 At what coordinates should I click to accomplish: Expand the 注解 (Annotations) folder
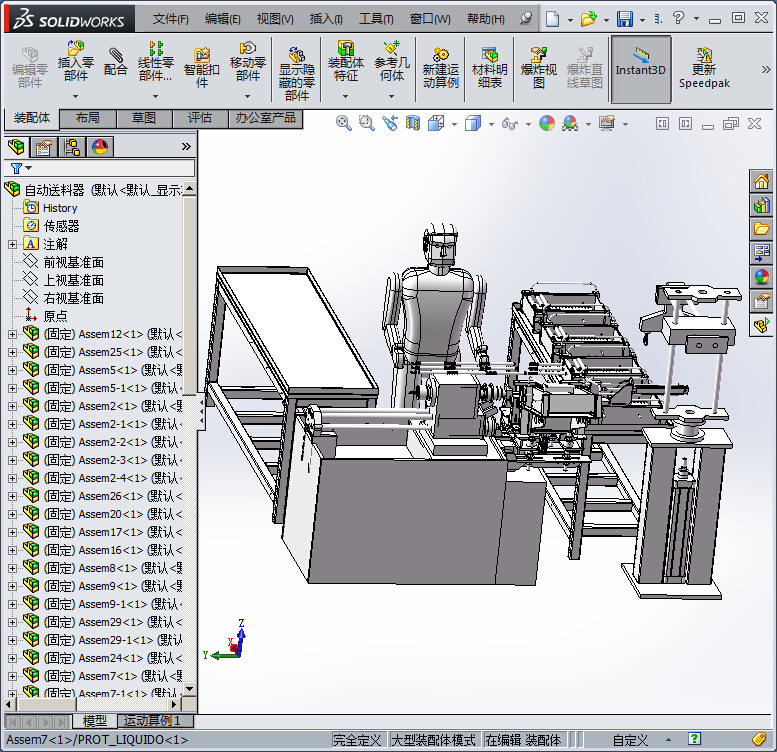[12, 244]
